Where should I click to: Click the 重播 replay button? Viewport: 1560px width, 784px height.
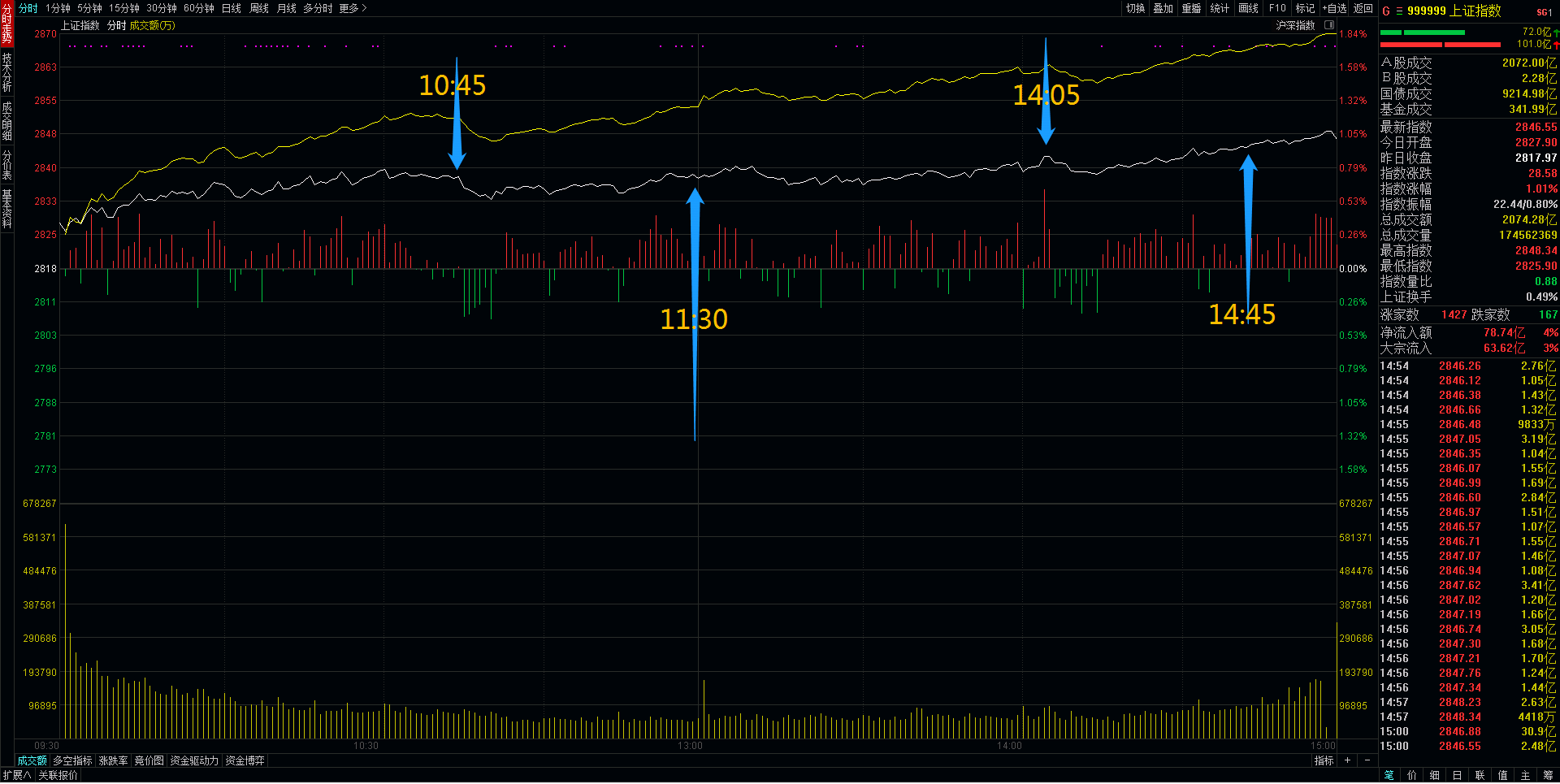[x=1191, y=8]
